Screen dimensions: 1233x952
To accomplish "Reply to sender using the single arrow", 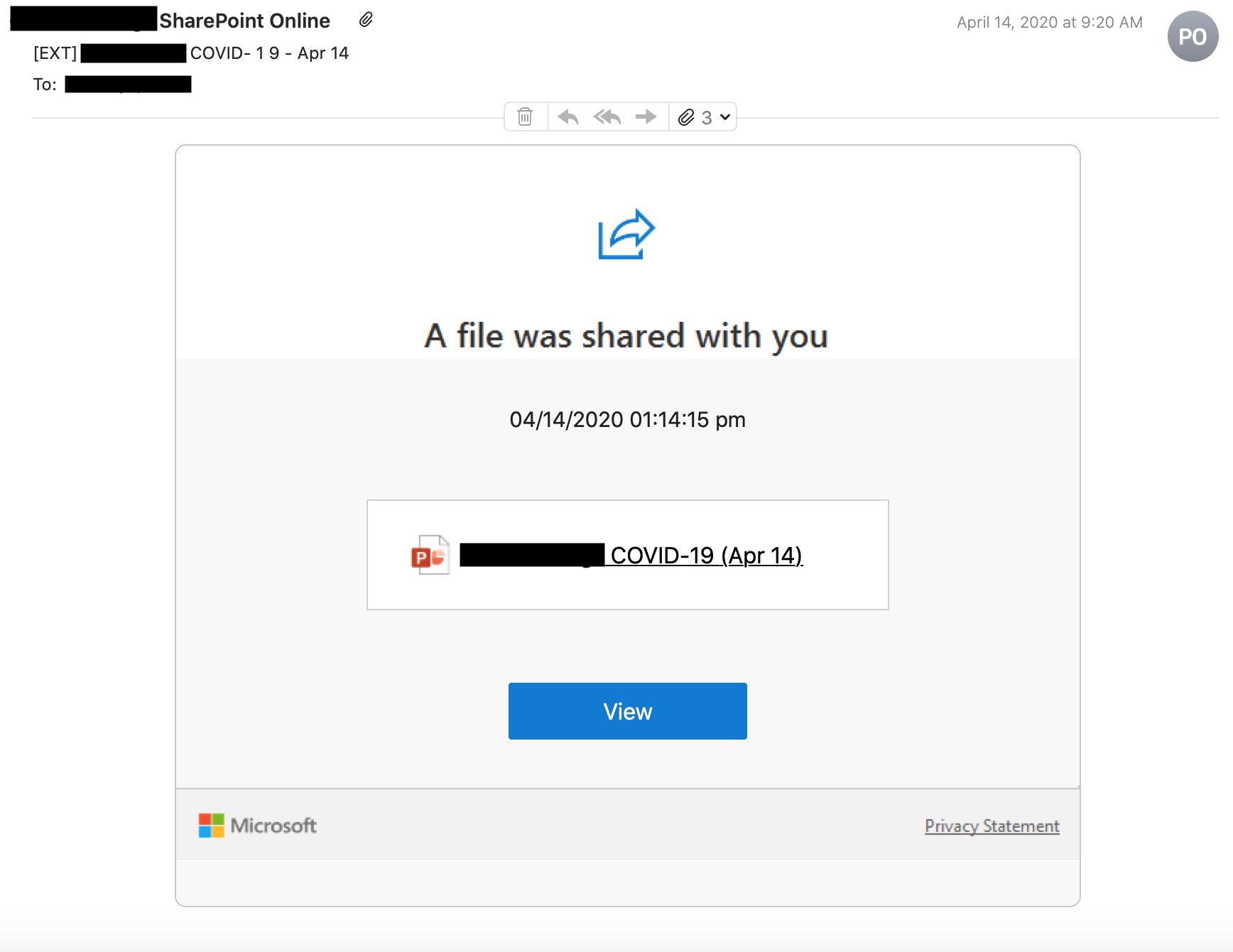I will pos(567,117).
